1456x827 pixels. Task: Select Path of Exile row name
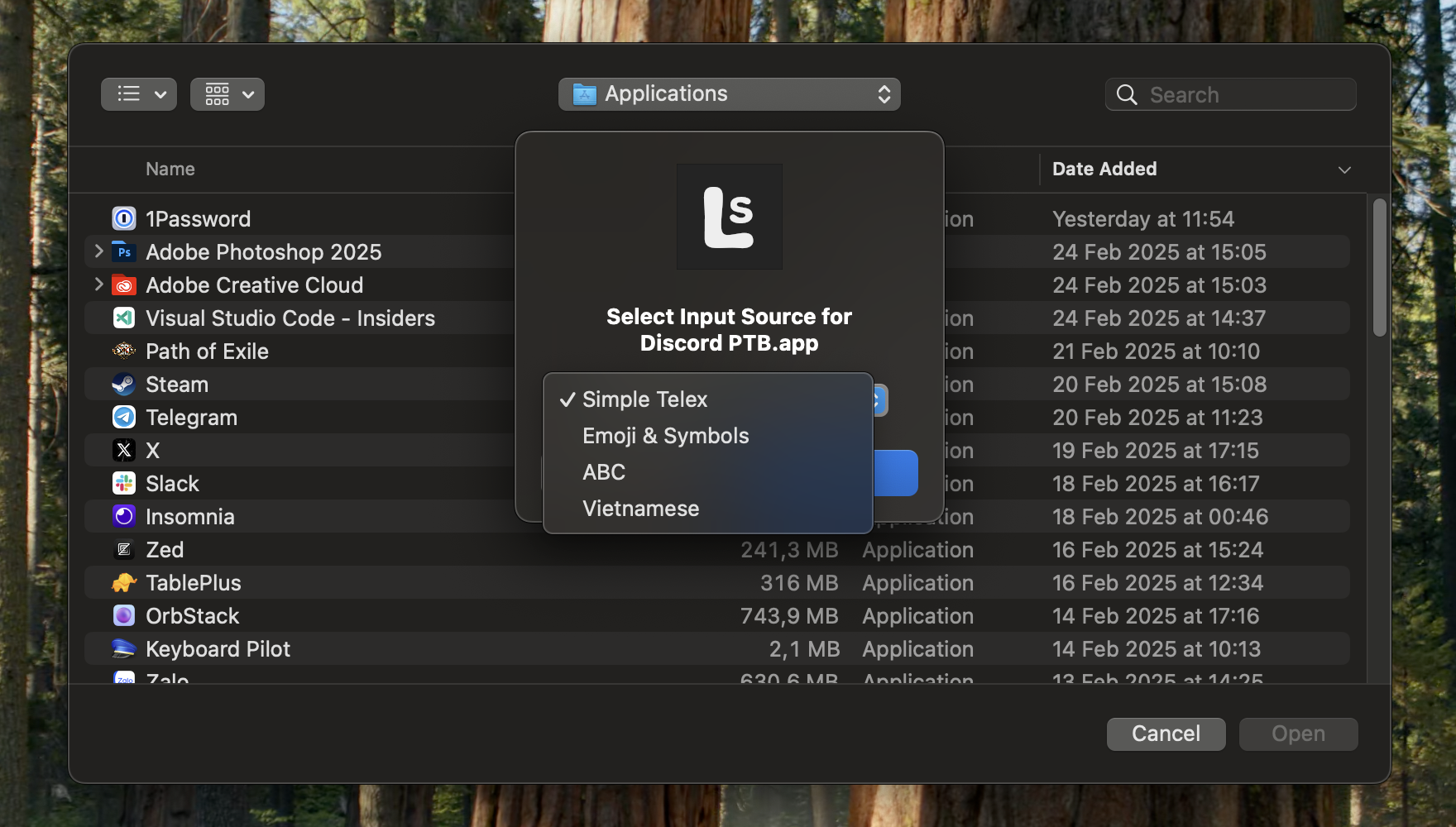pos(207,351)
